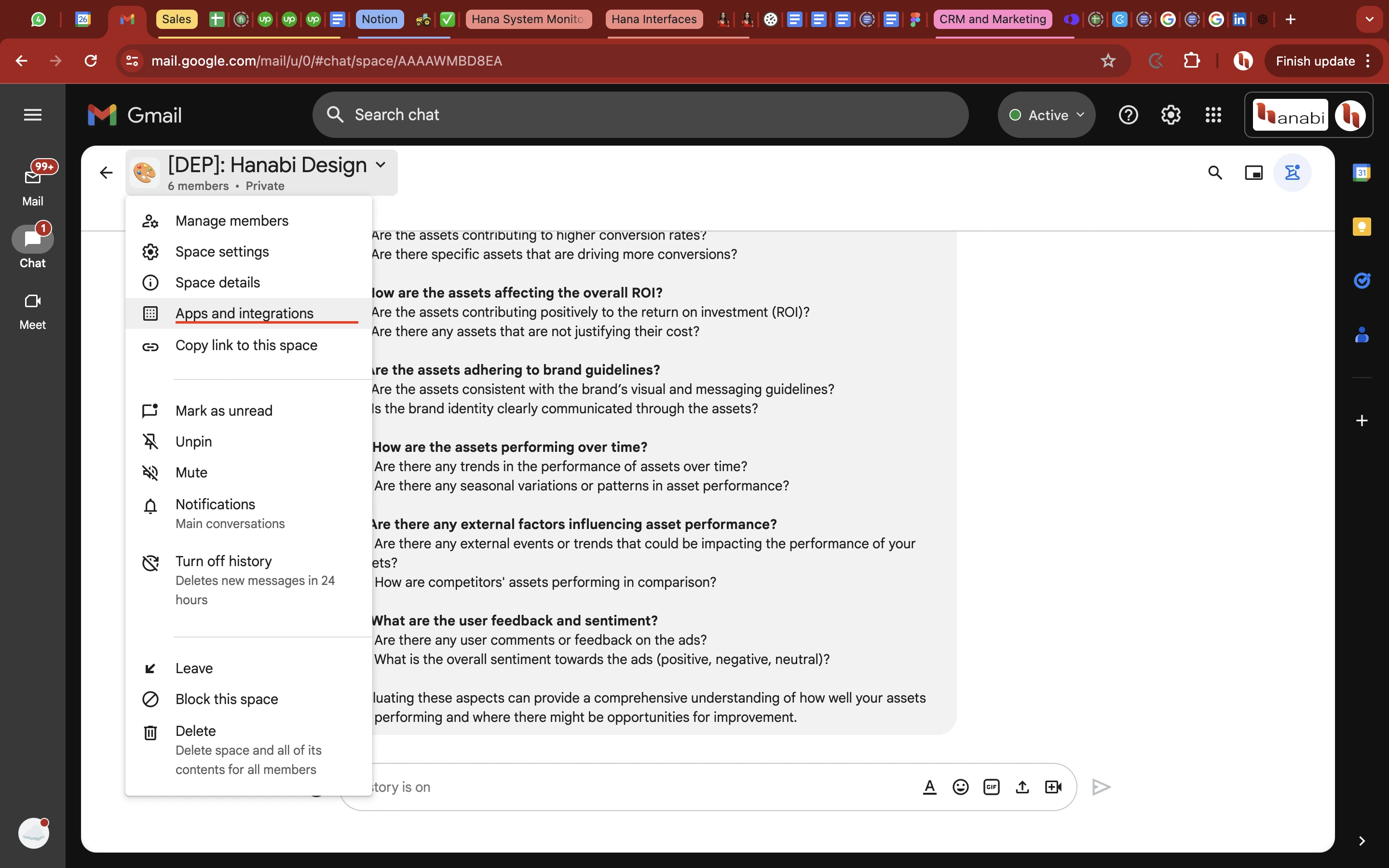Click the Gmail search chat field
This screenshot has width=1389, height=868.
pos(641,115)
